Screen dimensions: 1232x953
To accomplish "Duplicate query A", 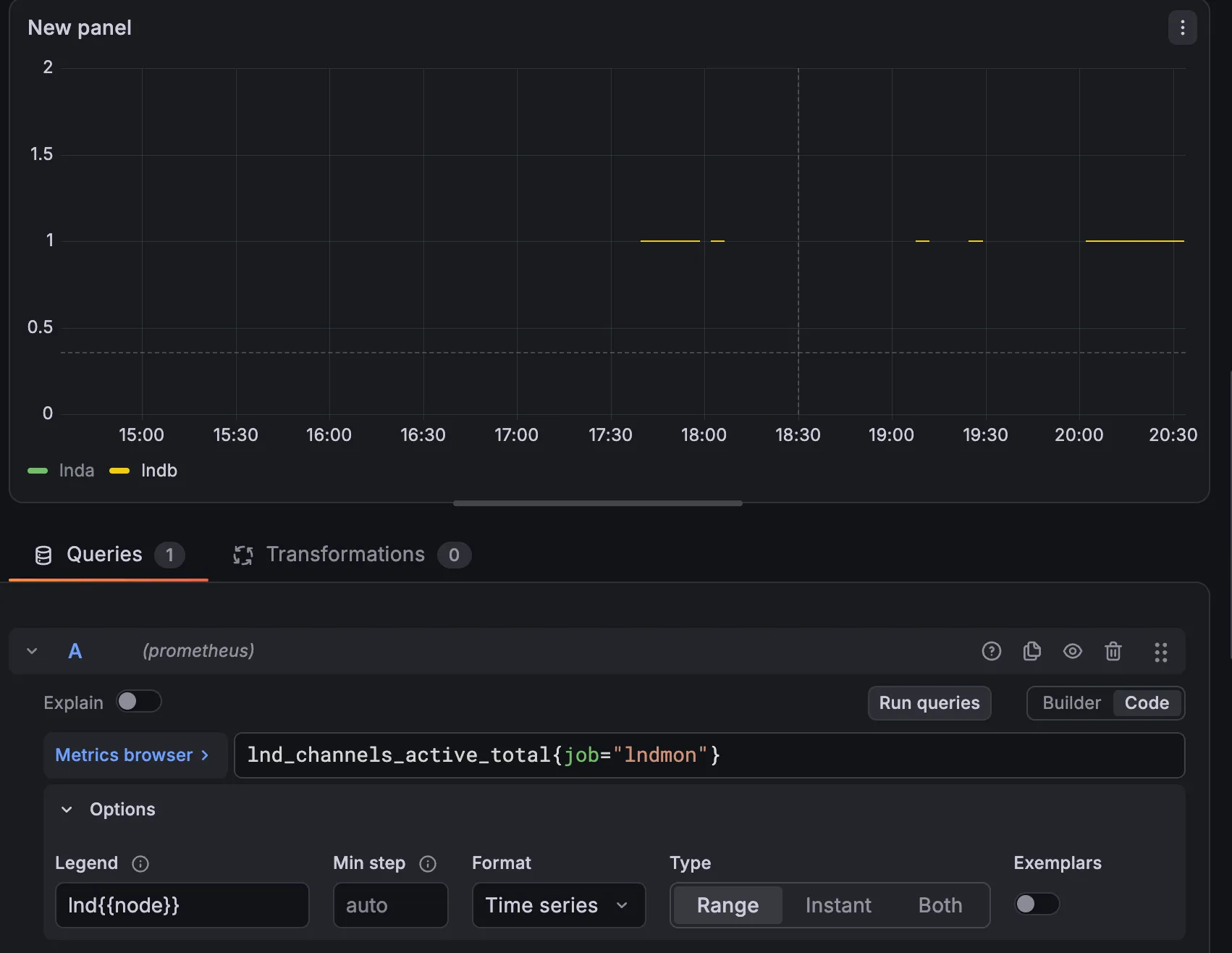I will pyautogui.click(x=1031, y=651).
